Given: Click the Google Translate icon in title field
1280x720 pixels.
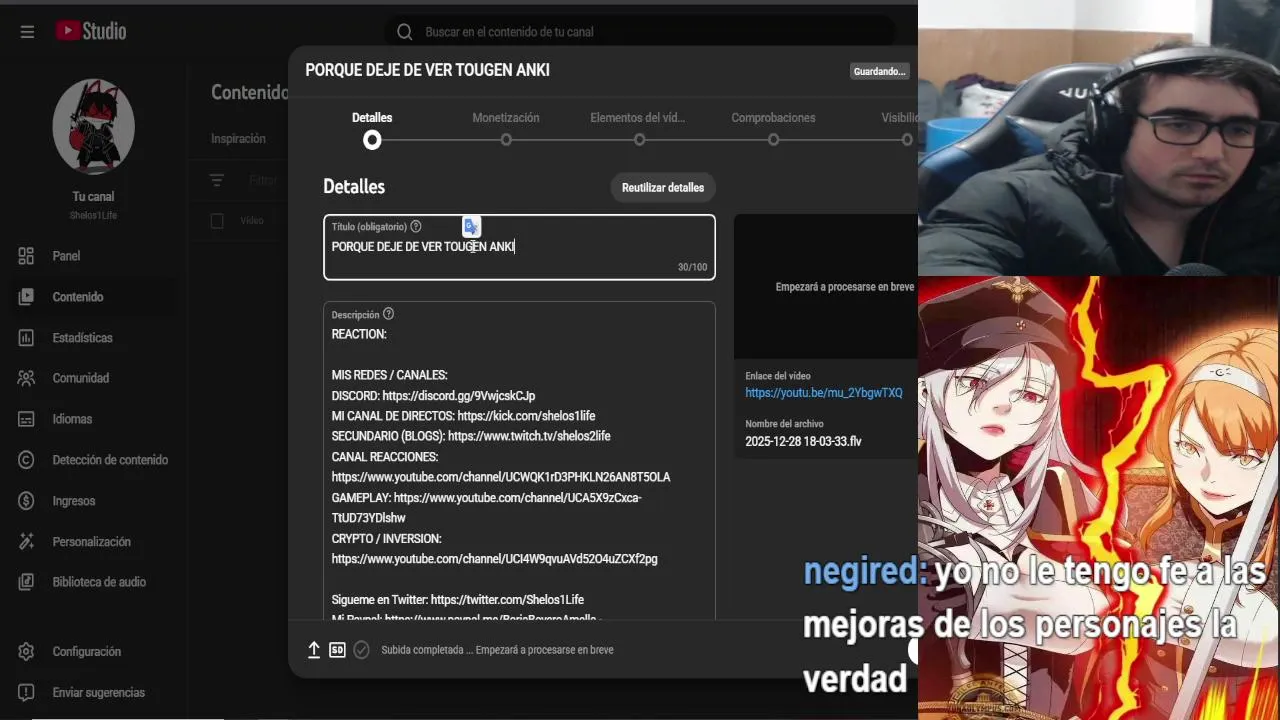Looking at the screenshot, I should tap(471, 227).
